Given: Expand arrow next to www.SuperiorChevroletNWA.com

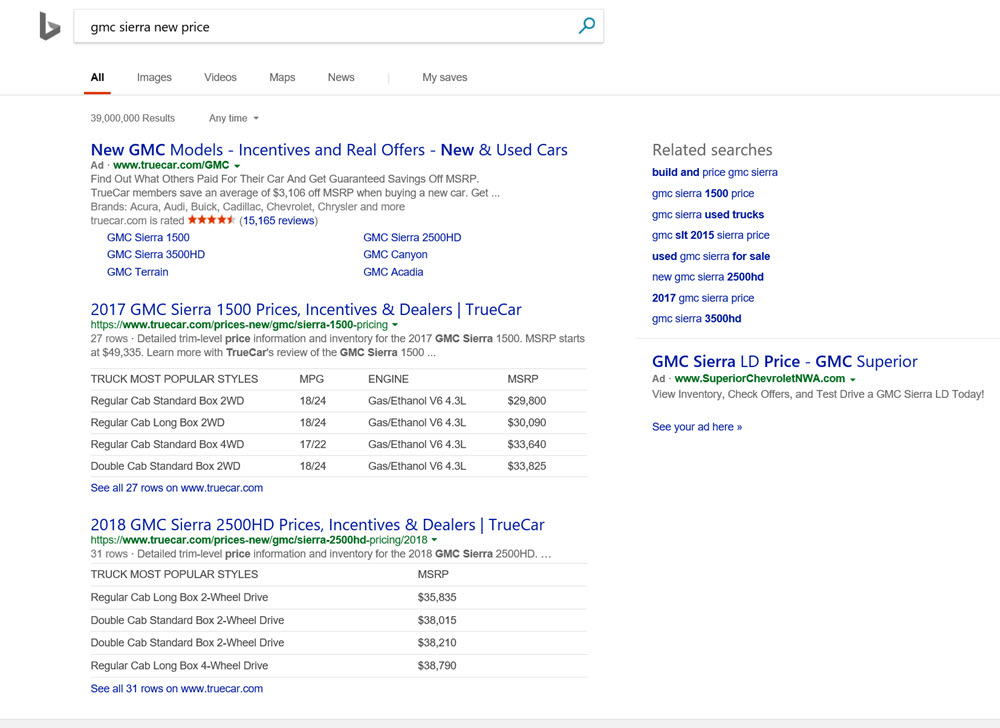Looking at the screenshot, I should (x=853, y=379).
